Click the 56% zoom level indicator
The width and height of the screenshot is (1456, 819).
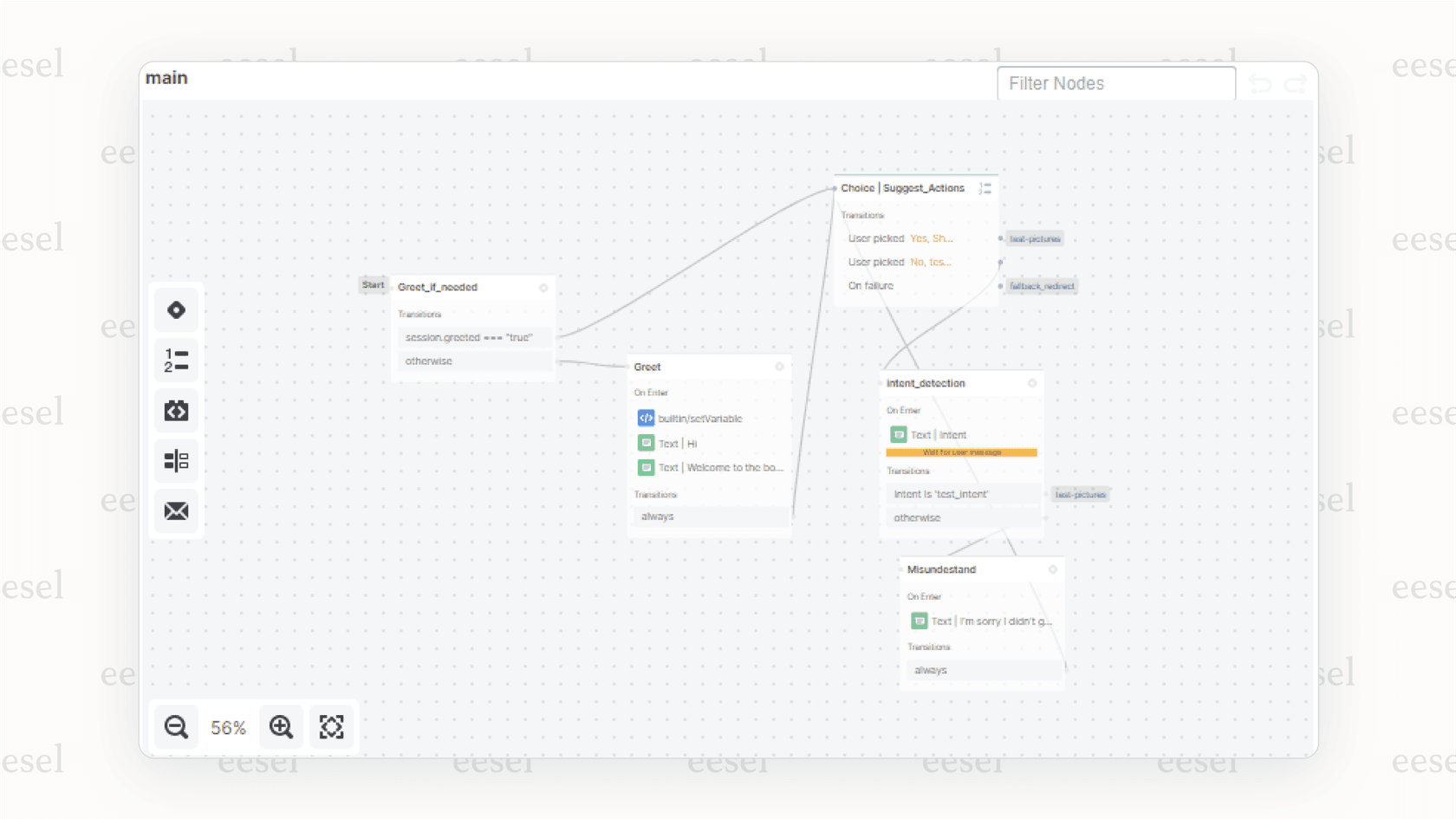point(228,728)
